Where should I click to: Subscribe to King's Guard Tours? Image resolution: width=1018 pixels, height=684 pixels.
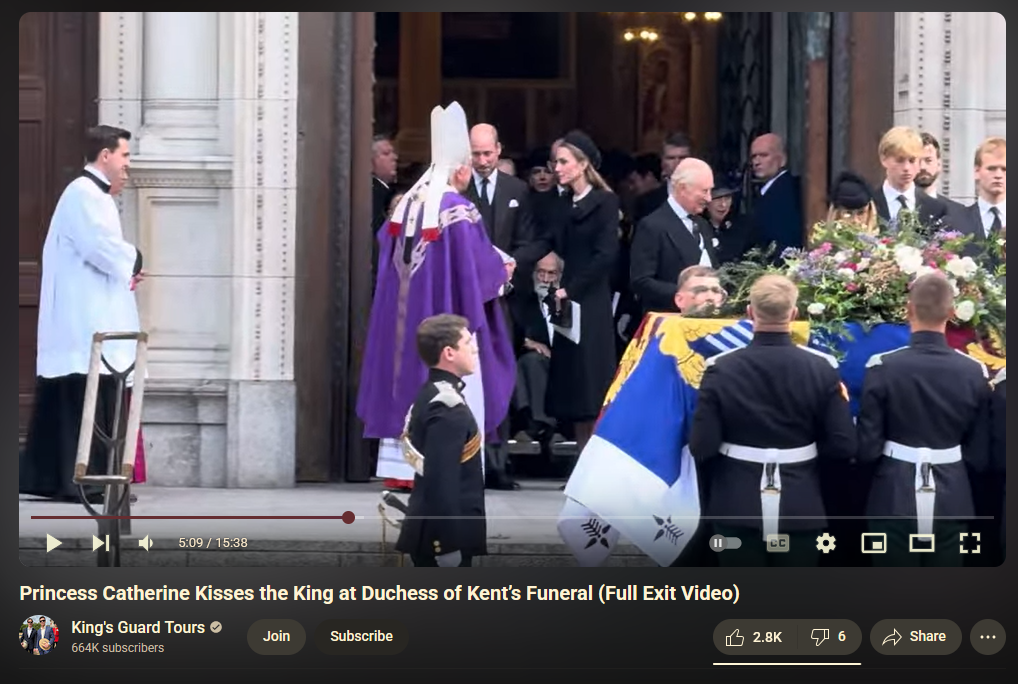click(361, 636)
